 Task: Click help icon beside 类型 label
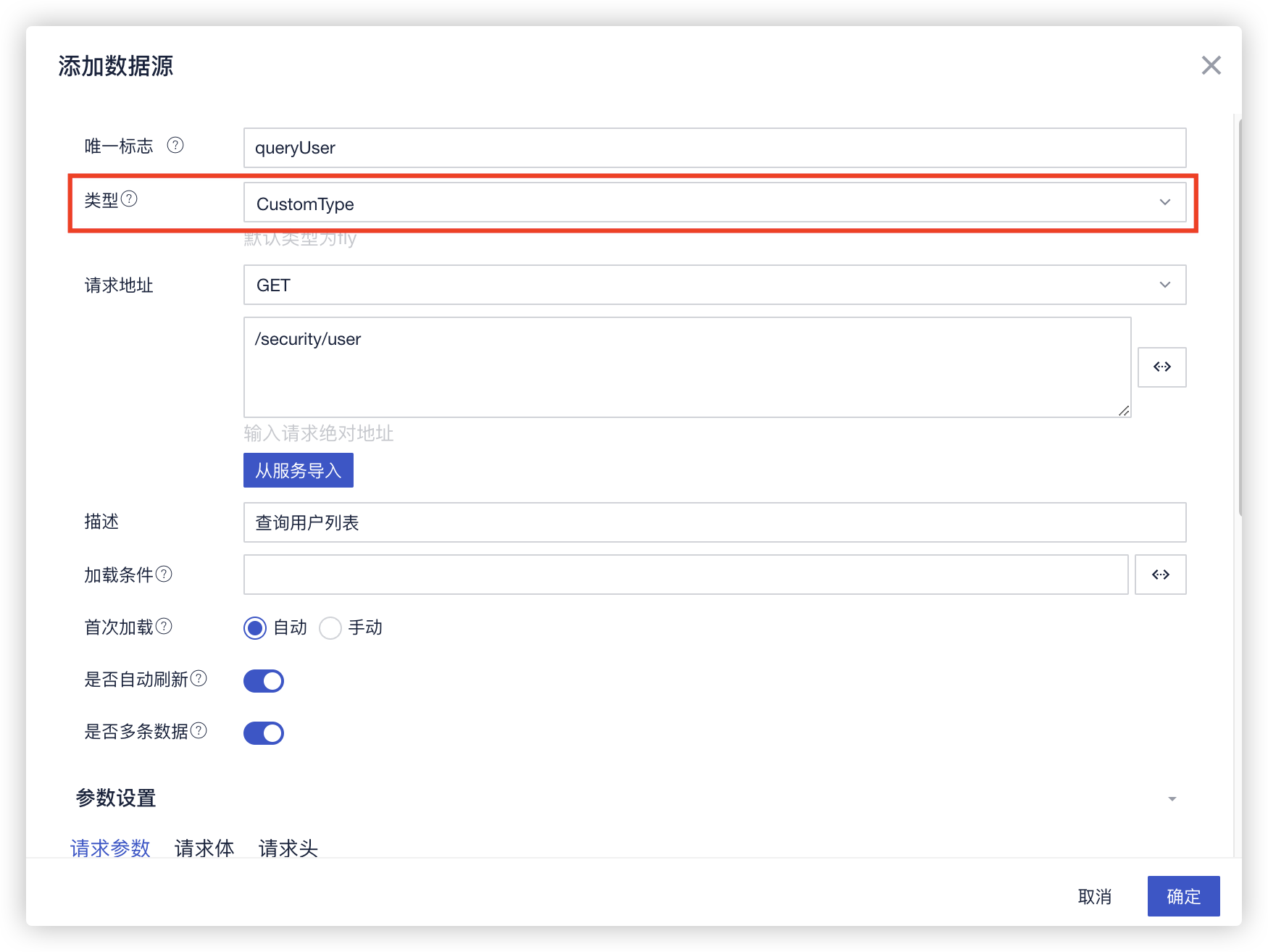click(129, 199)
